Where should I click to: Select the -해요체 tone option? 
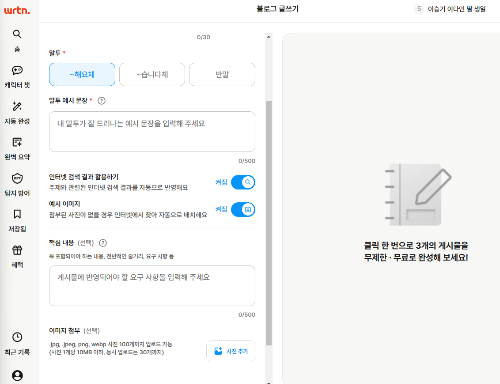(x=82, y=74)
